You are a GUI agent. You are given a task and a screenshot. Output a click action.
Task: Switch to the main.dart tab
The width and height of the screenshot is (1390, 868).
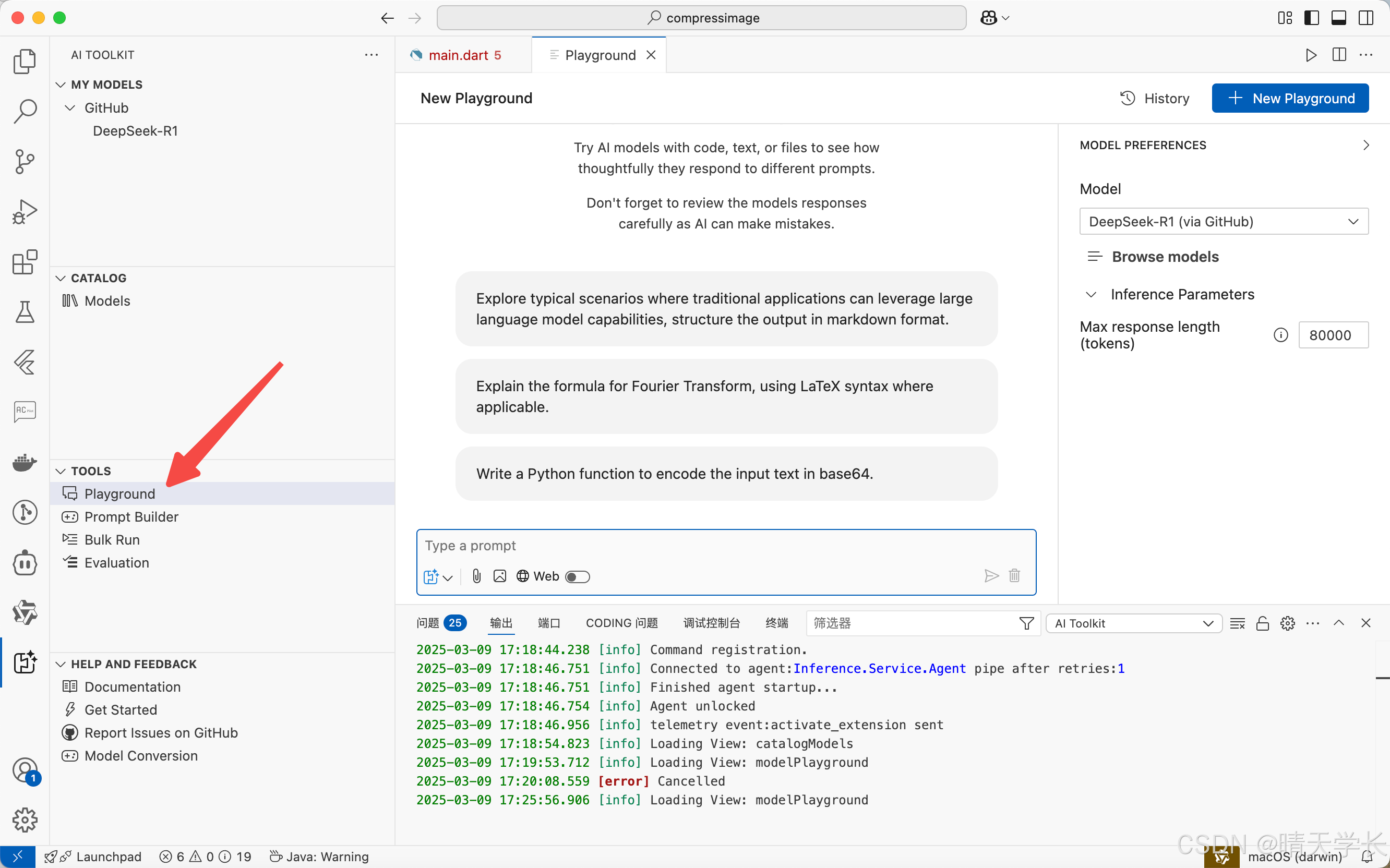[x=464, y=55]
